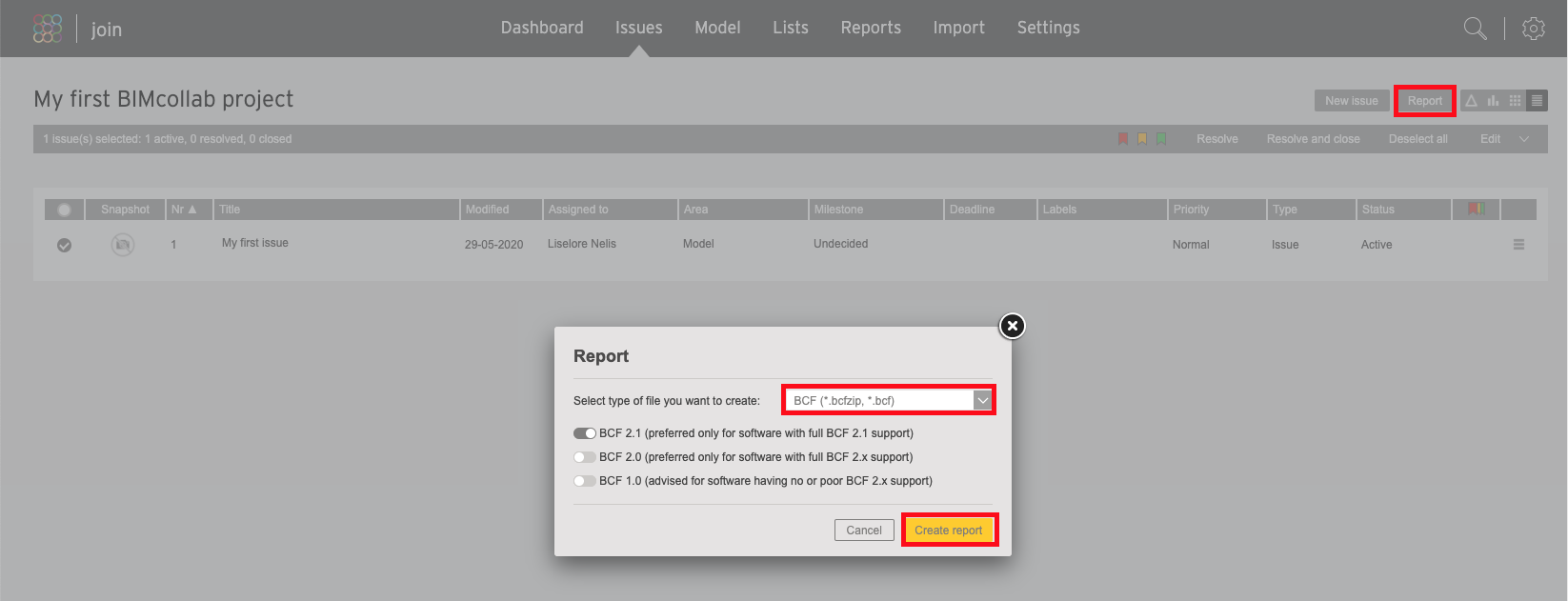This screenshot has width=1568, height=601.
Task: Switch to the list view icon
Action: [x=1537, y=100]
